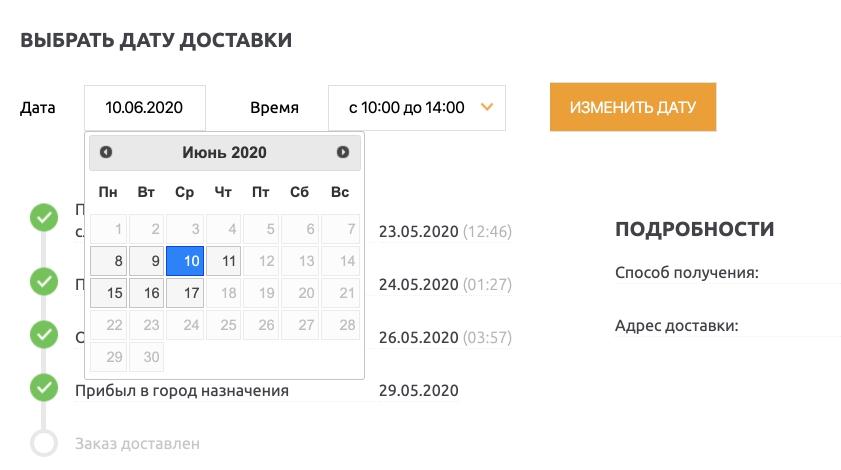
Task: Click the green checkmark beside 24.05.2020
Action: (43, 282)
